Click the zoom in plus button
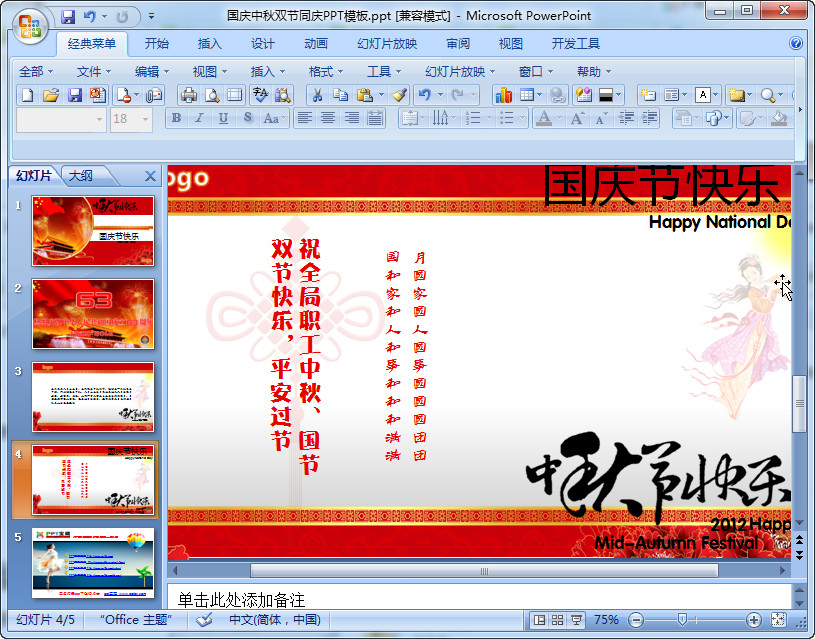The width and height of the screenshot is (815, 639). (752, 620)
